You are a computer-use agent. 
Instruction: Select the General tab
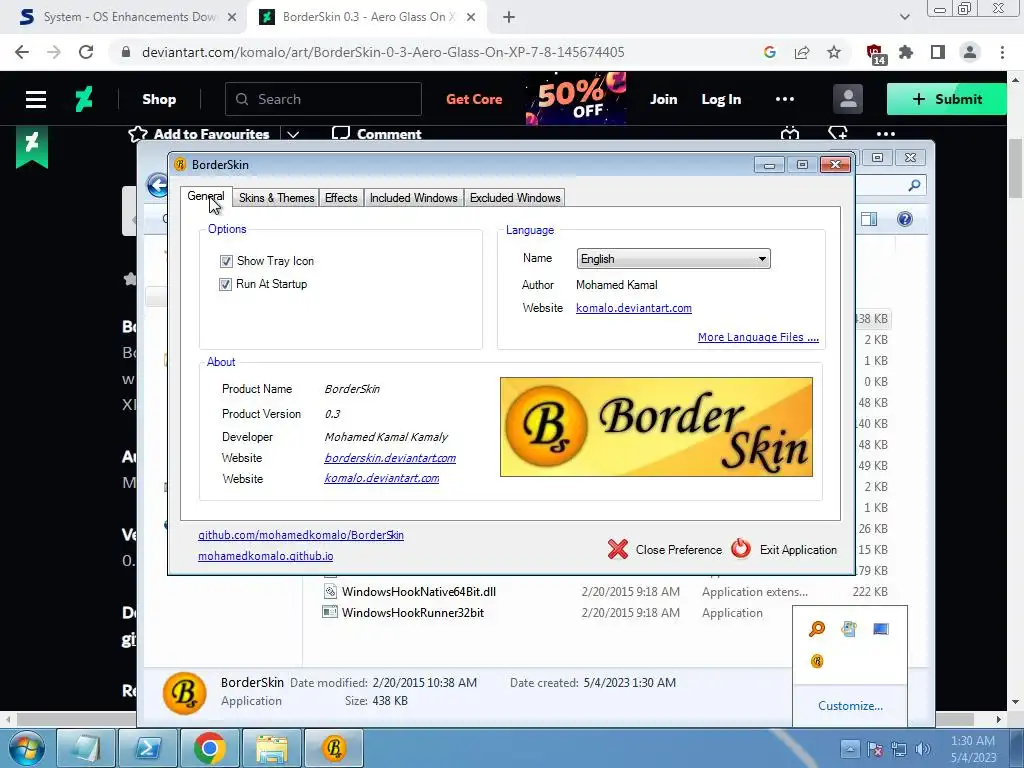(206, 196)
